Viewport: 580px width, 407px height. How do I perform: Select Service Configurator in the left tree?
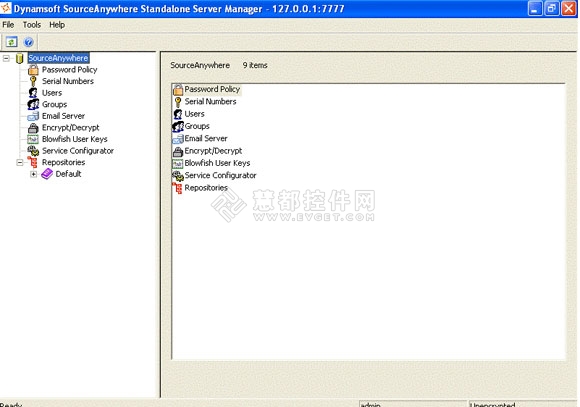coord(78,151)
